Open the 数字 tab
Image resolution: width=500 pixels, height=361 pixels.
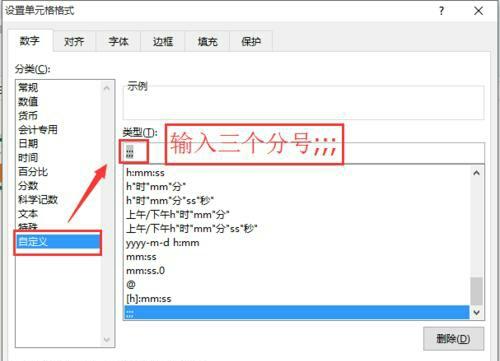tap(30, 41)
